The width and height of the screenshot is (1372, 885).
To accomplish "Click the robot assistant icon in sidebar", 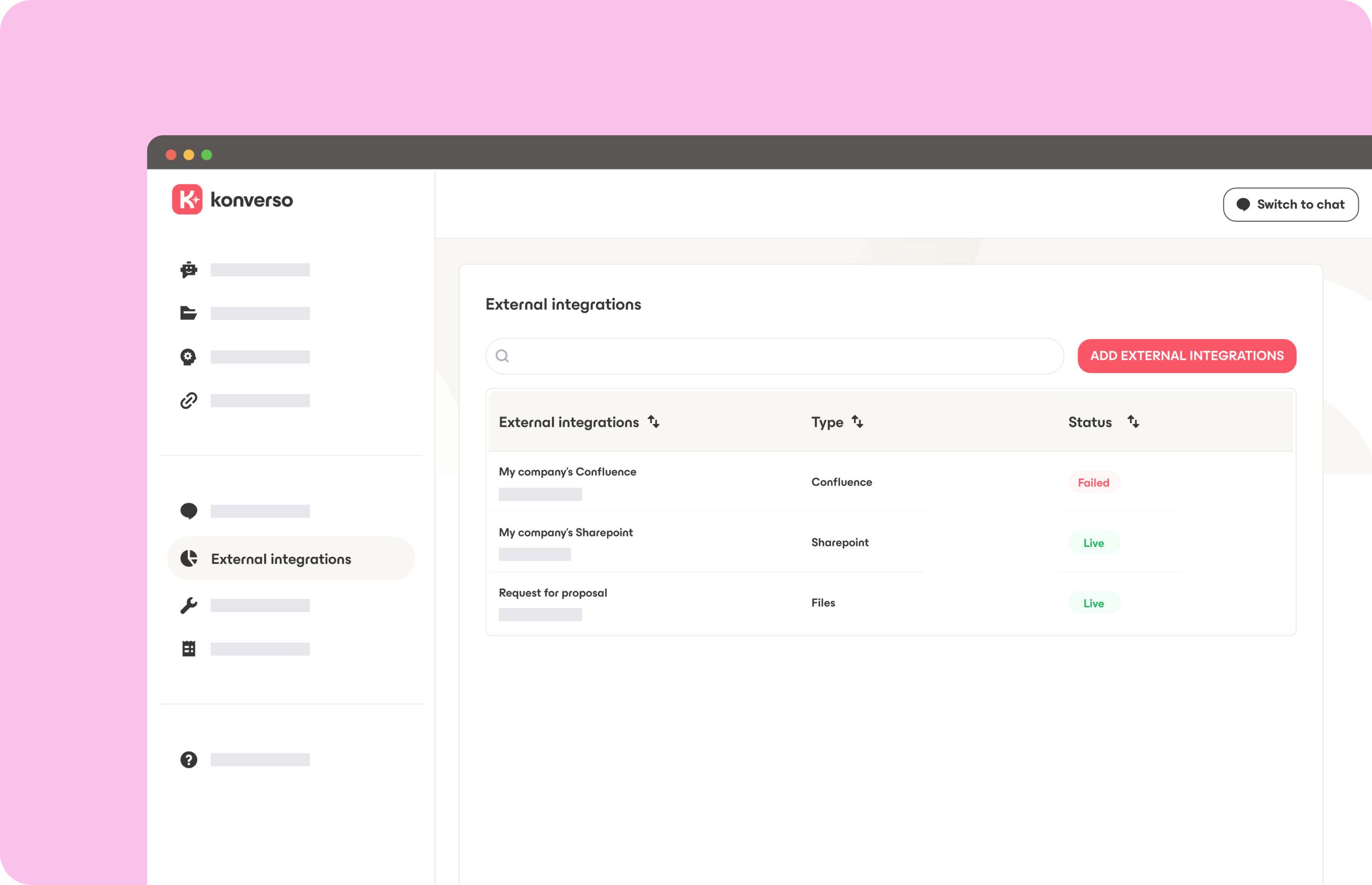I will 188,269.
